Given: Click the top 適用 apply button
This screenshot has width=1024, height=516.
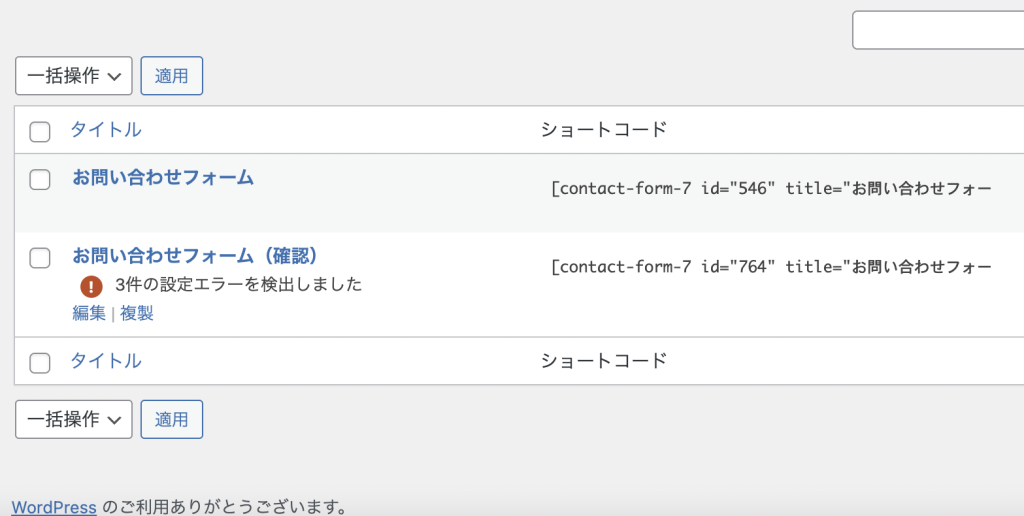Looking at the screenshot, I should pyautogui.click(x=172, y=76).
